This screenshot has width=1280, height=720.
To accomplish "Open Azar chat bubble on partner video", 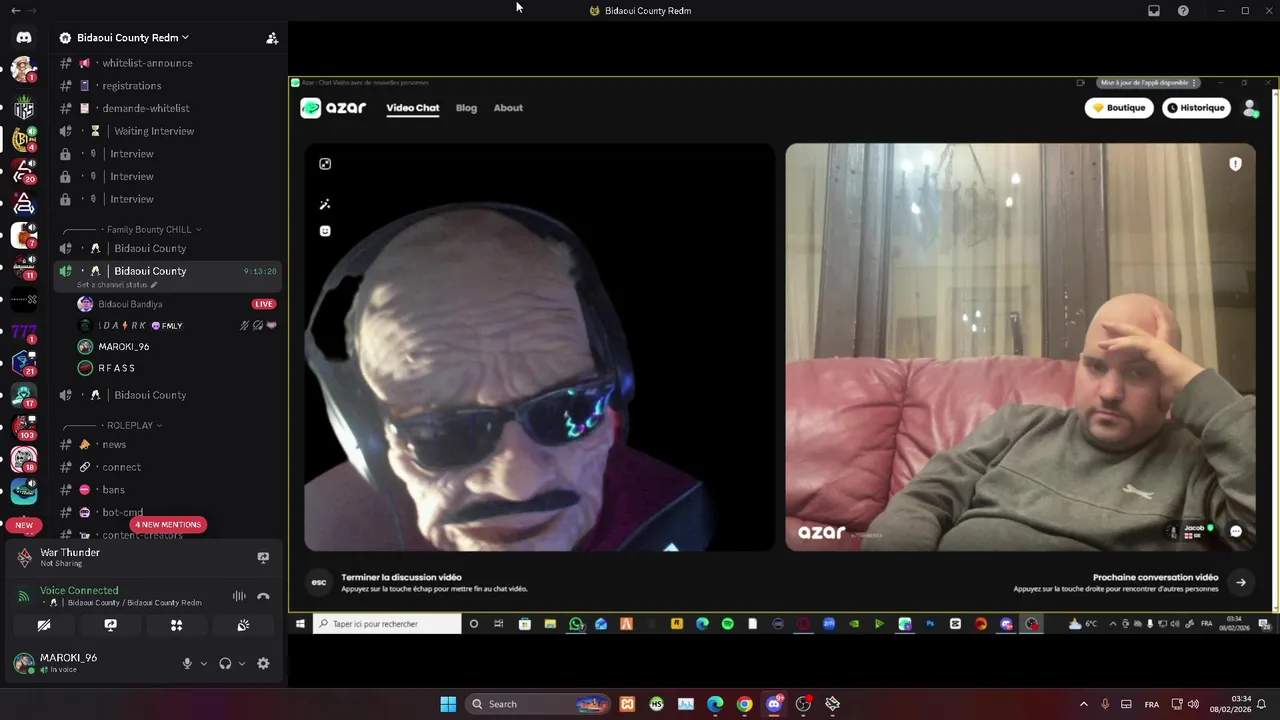I will tap(1236, 532).
